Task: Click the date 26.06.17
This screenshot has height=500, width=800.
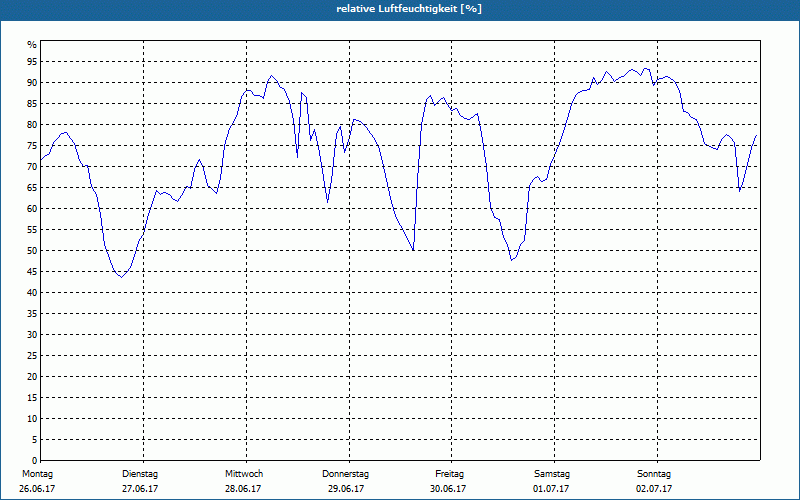Action: tap(37, 489)
